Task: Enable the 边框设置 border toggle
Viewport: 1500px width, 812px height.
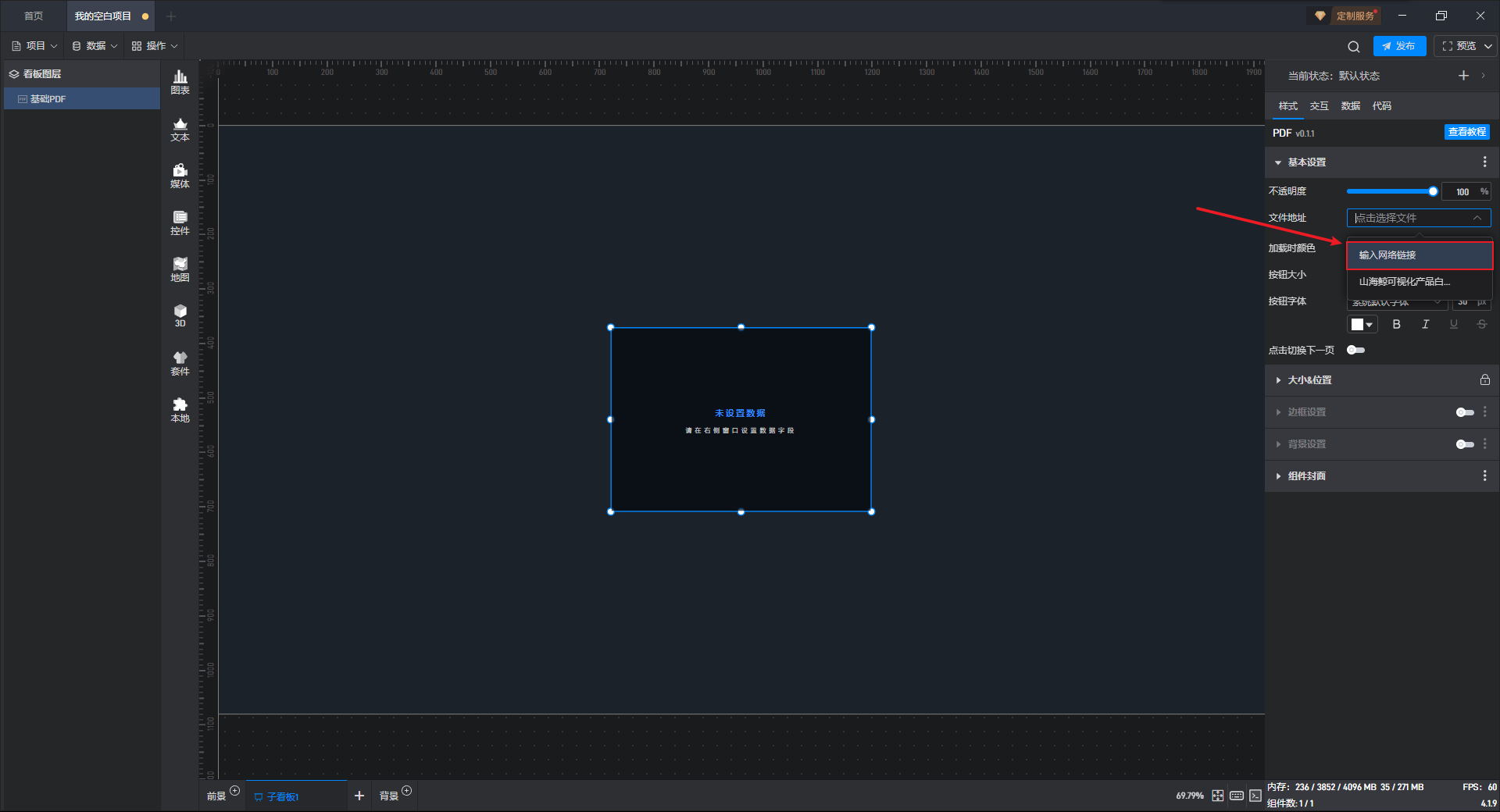Action: coord(1464,412)
